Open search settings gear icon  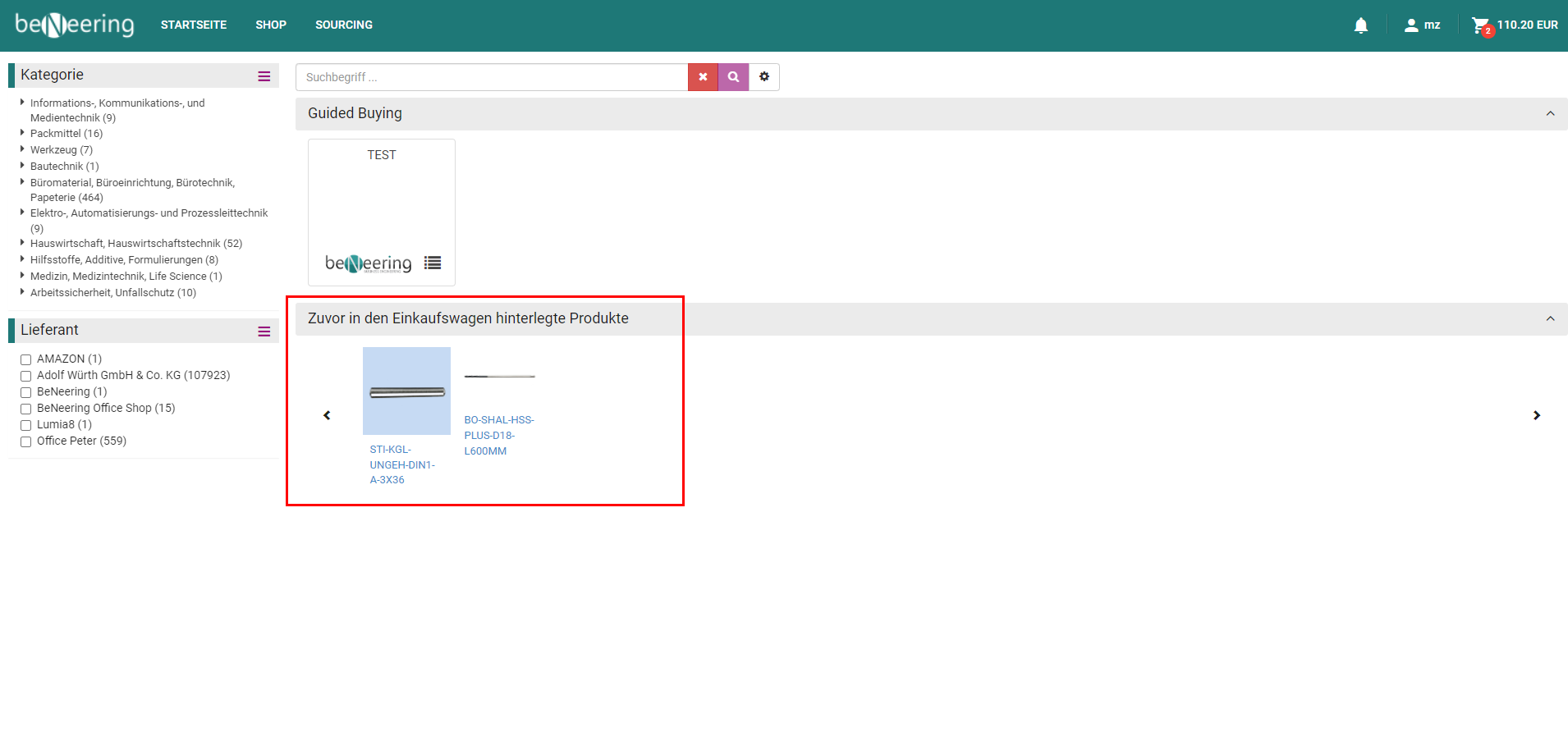764,77
